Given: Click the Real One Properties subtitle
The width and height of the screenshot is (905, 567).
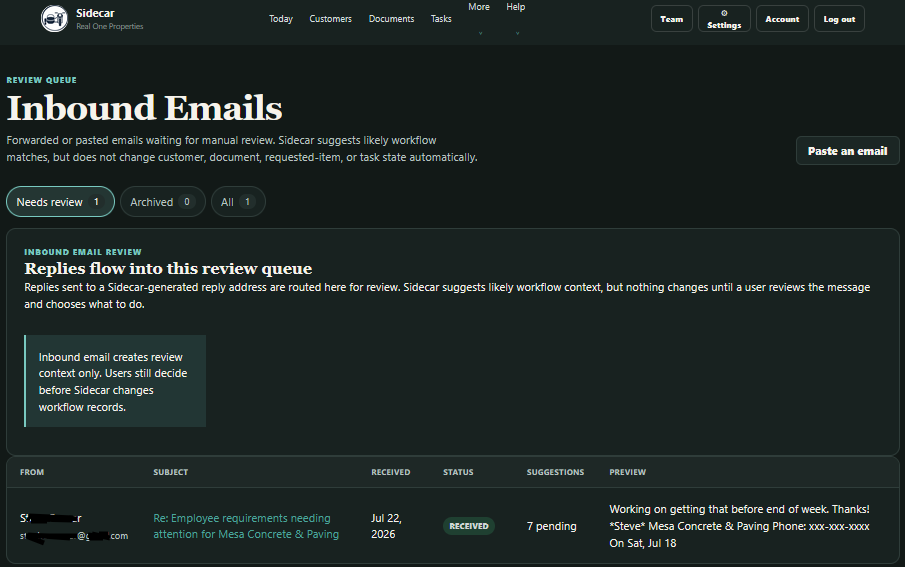Looking at the screenshot, I should (x=110, y=27).
